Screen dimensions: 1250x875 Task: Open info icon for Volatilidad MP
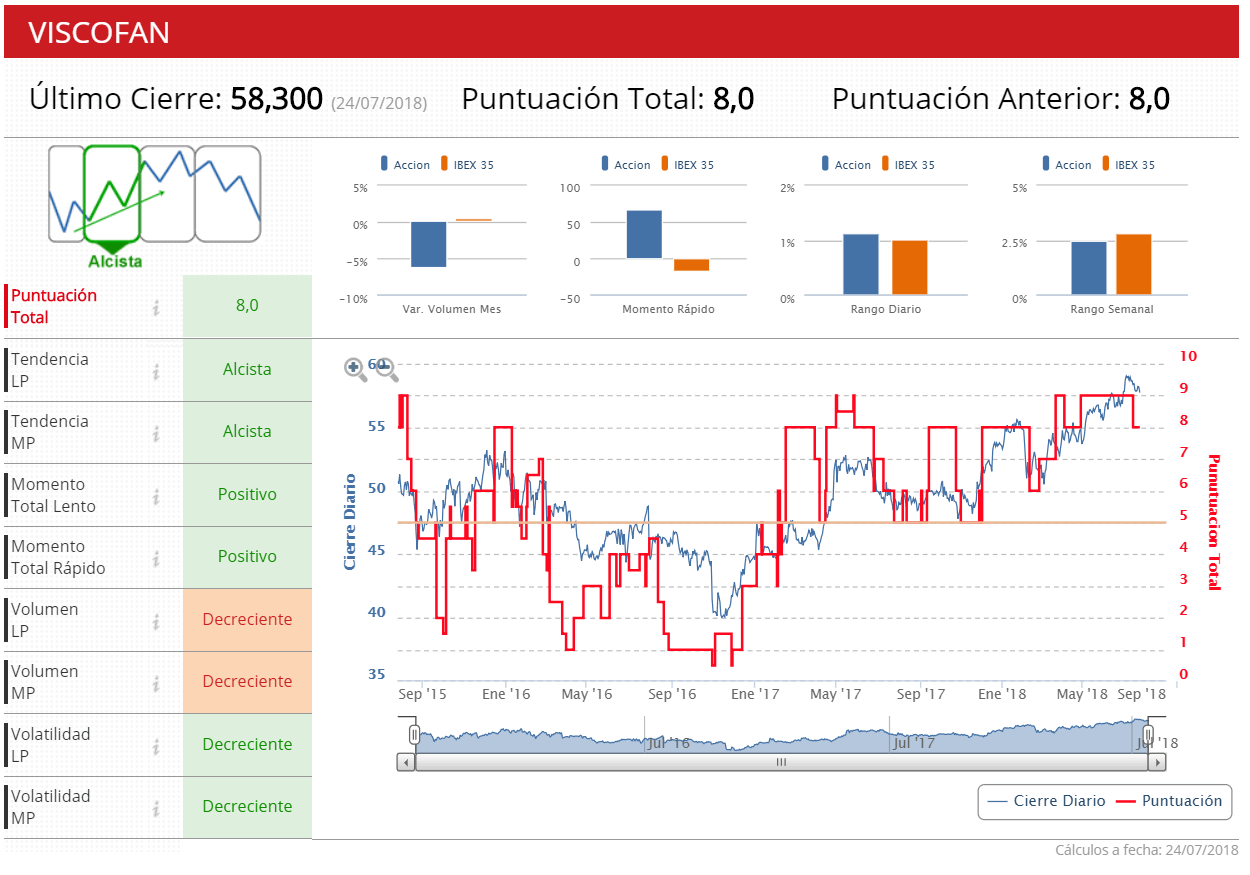click(156, 809)
